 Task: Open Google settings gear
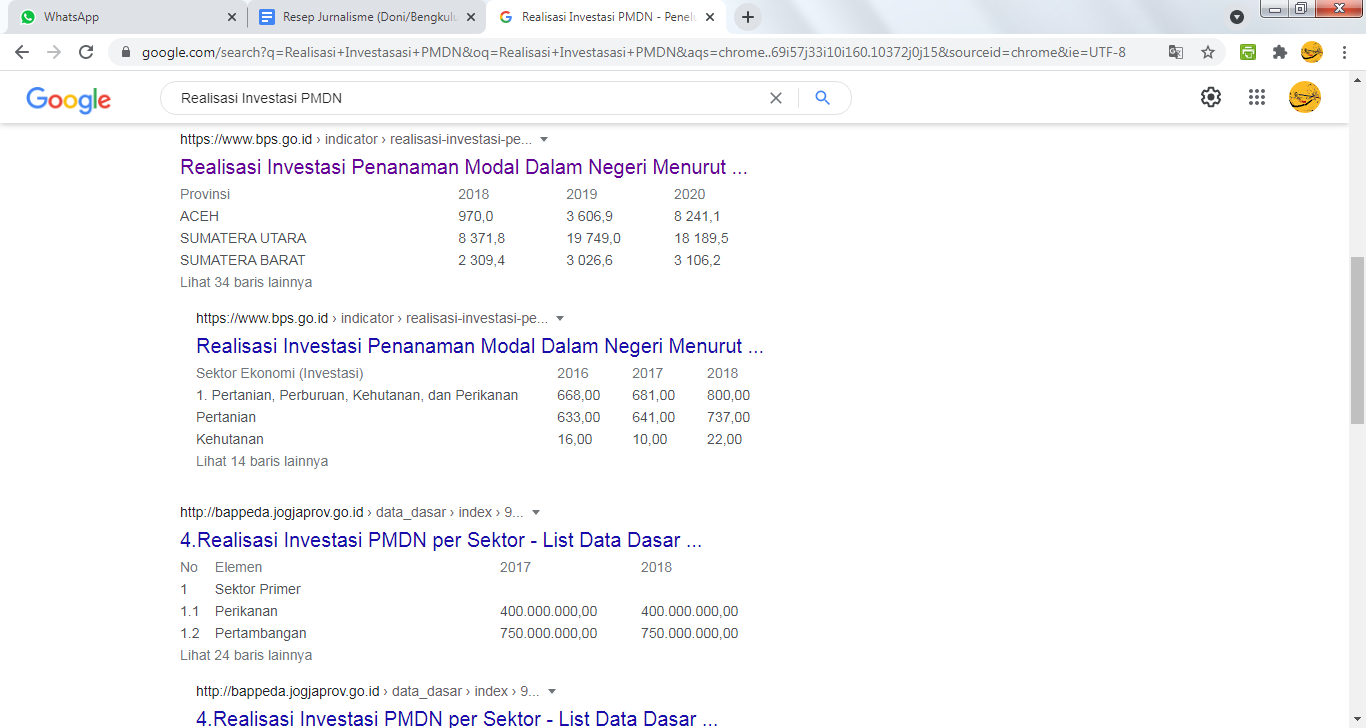click(1210, 97)
